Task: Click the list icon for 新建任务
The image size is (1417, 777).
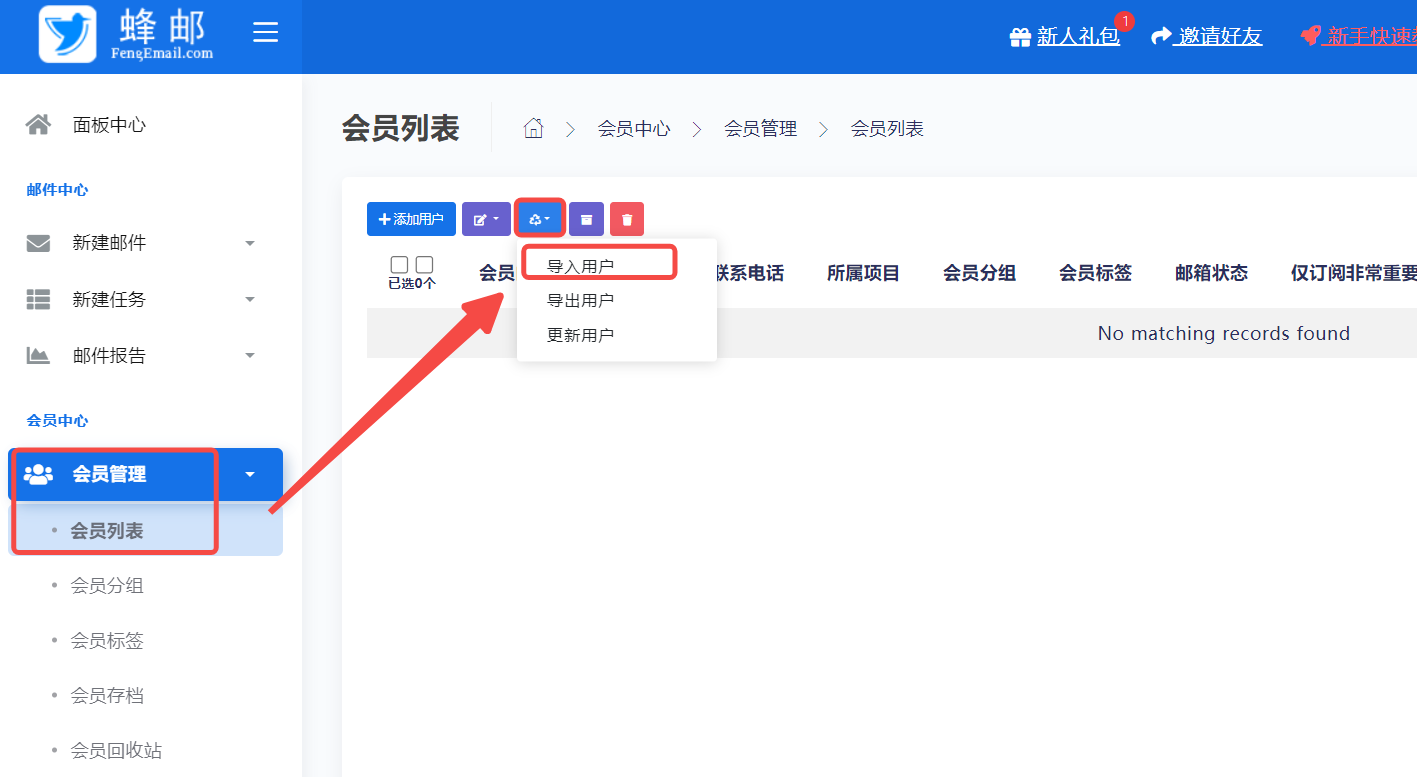Action: point(38,299)
